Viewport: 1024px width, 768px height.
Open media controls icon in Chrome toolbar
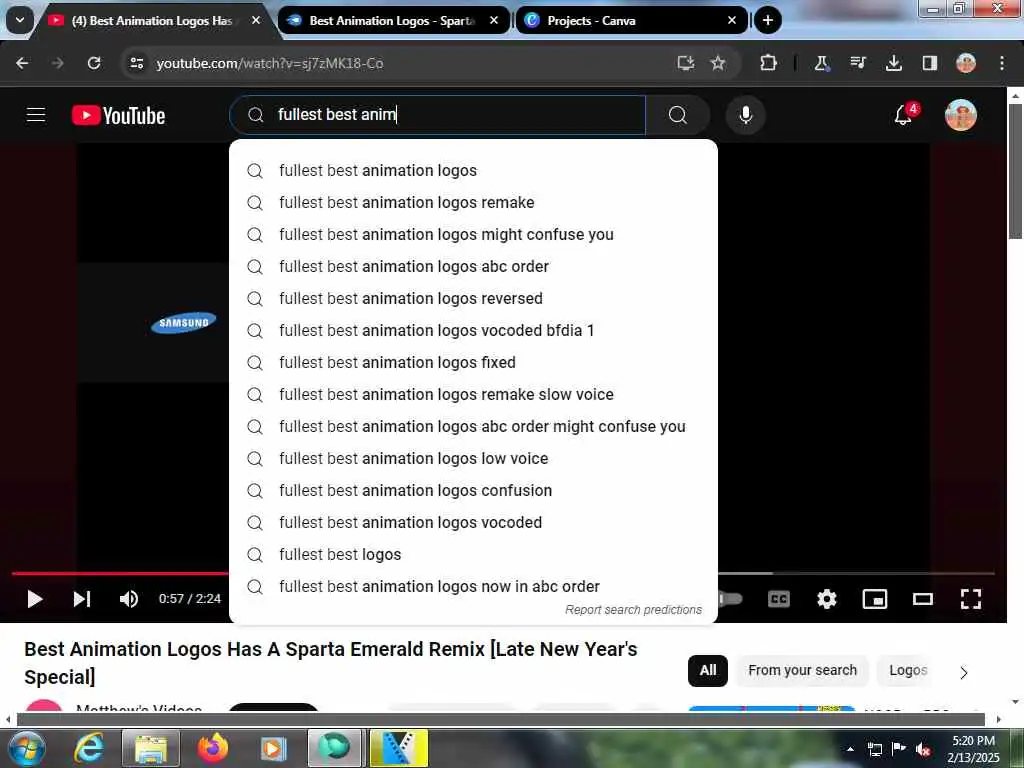858,63
